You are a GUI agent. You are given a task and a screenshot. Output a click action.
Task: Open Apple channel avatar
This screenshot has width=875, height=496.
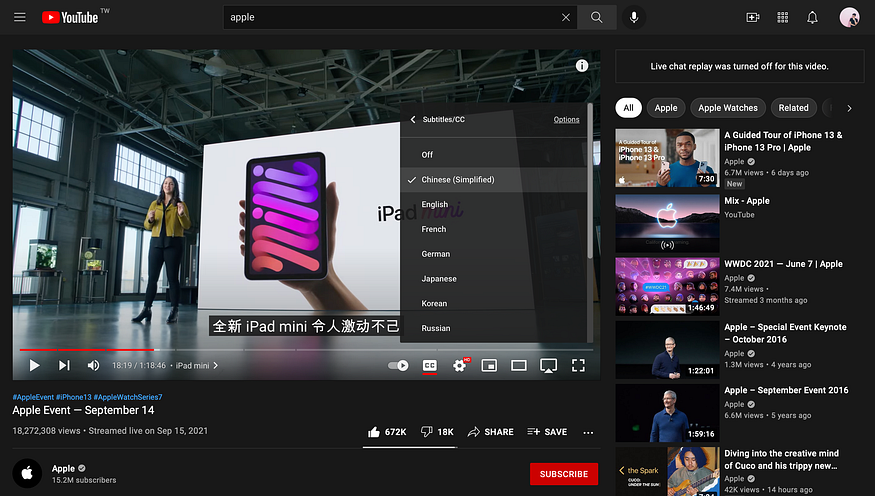27,473
